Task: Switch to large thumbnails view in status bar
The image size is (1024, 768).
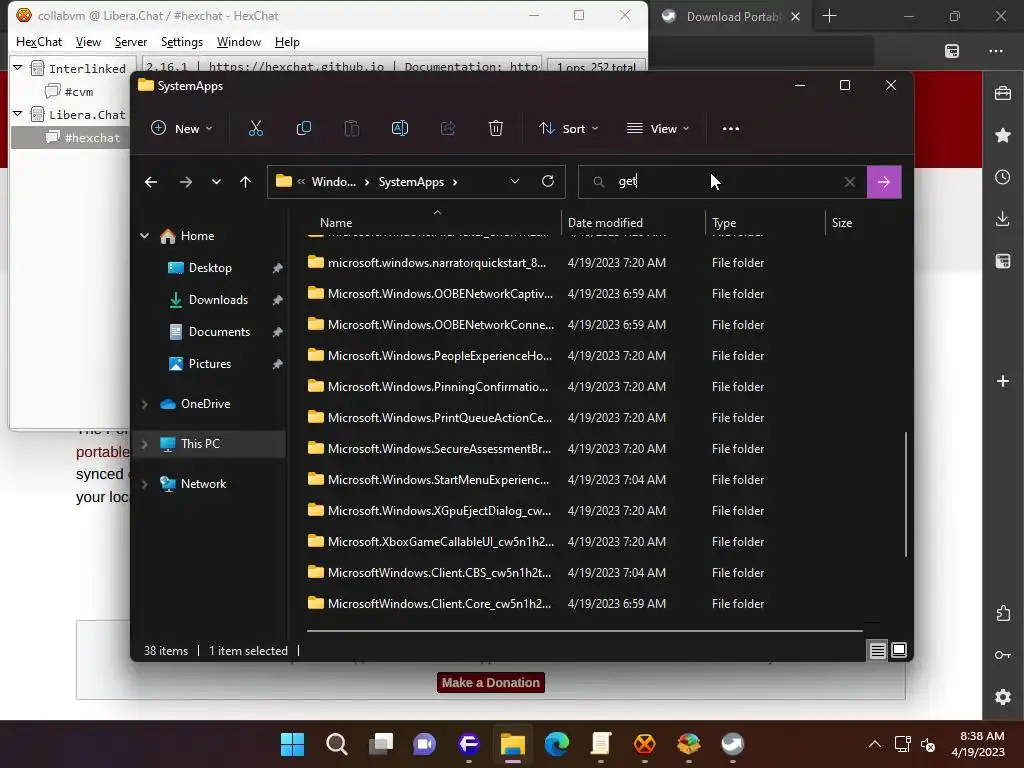Action: point(899,650)
